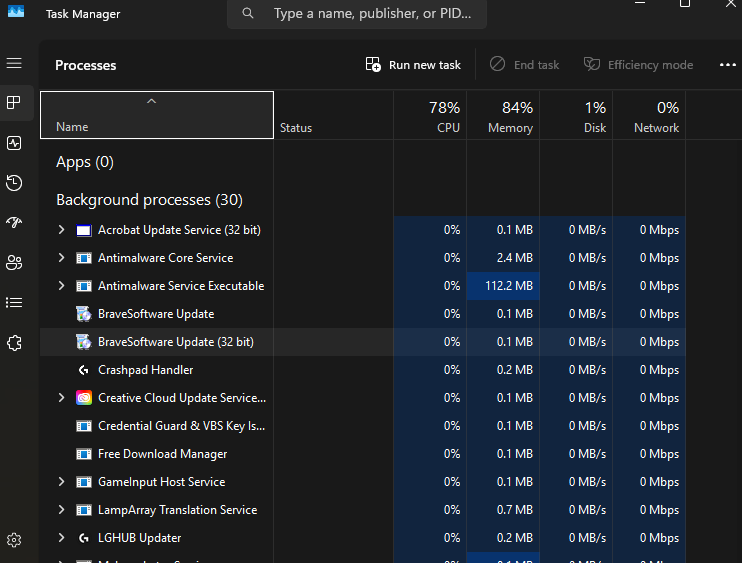Screen dimensions: 742x563
Task: Click the 0.7 MB memory cell
Action: (503, 510)
